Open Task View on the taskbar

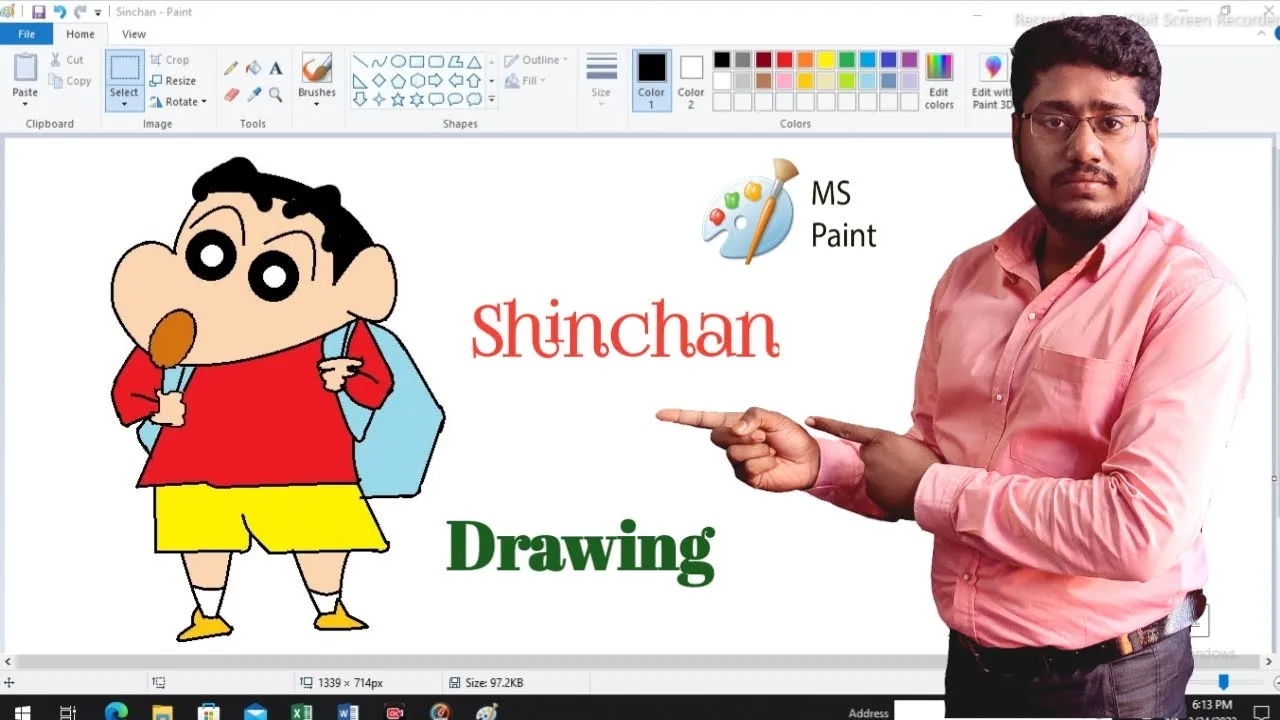click(68, 712)
